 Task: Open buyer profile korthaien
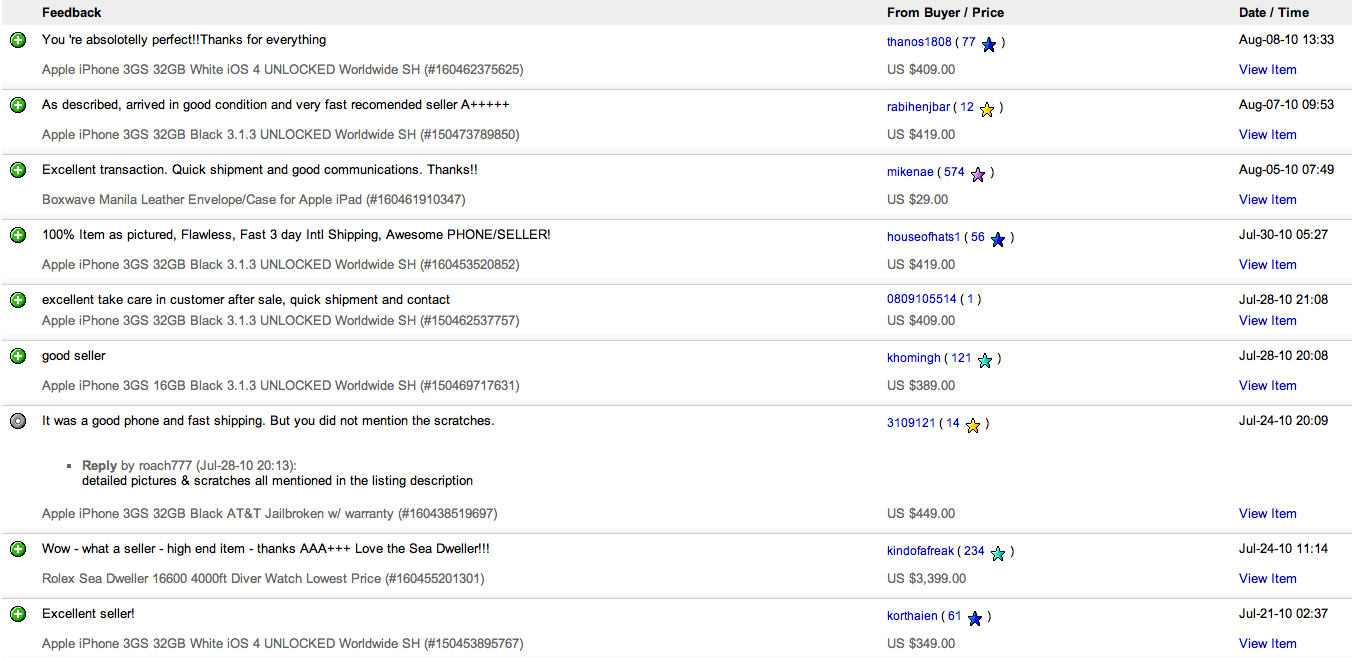[912, 616]
